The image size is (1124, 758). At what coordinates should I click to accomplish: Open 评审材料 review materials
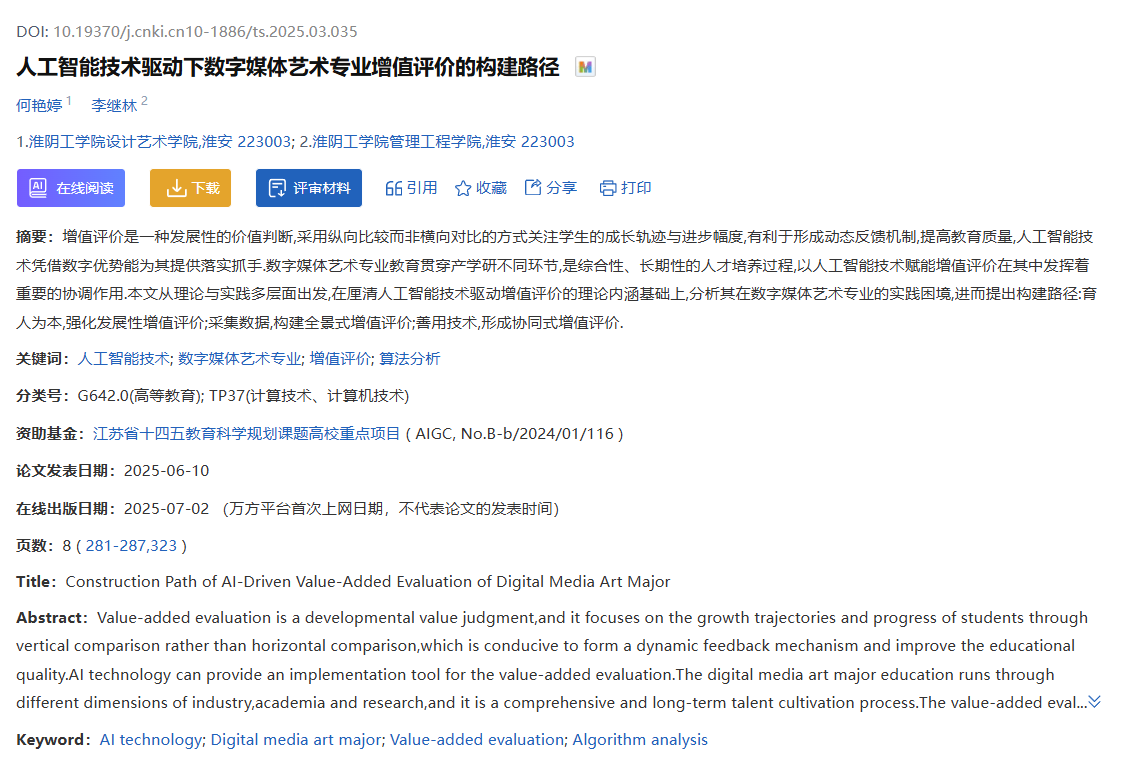point(308,188)
